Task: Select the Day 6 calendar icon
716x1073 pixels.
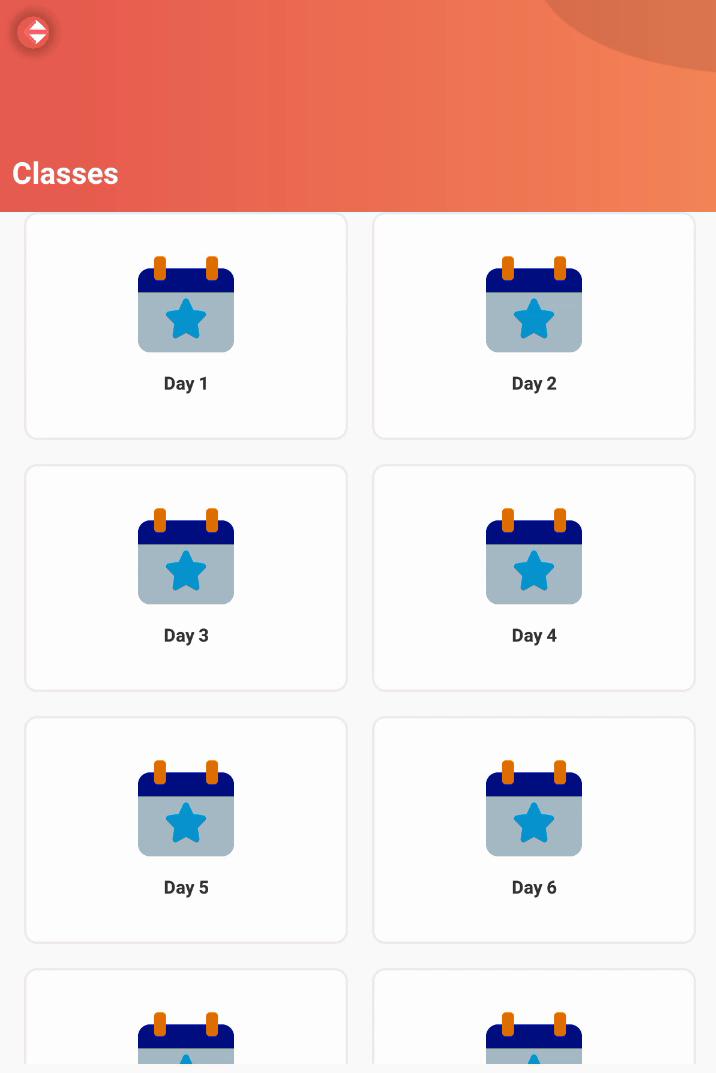Action: pos(534,810)
